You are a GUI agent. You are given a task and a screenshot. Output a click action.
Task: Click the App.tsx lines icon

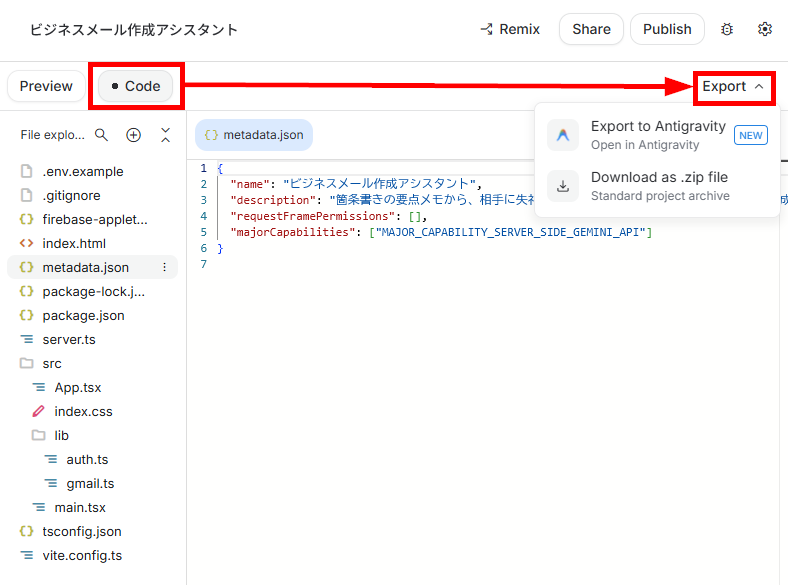(x=38, y=387)
